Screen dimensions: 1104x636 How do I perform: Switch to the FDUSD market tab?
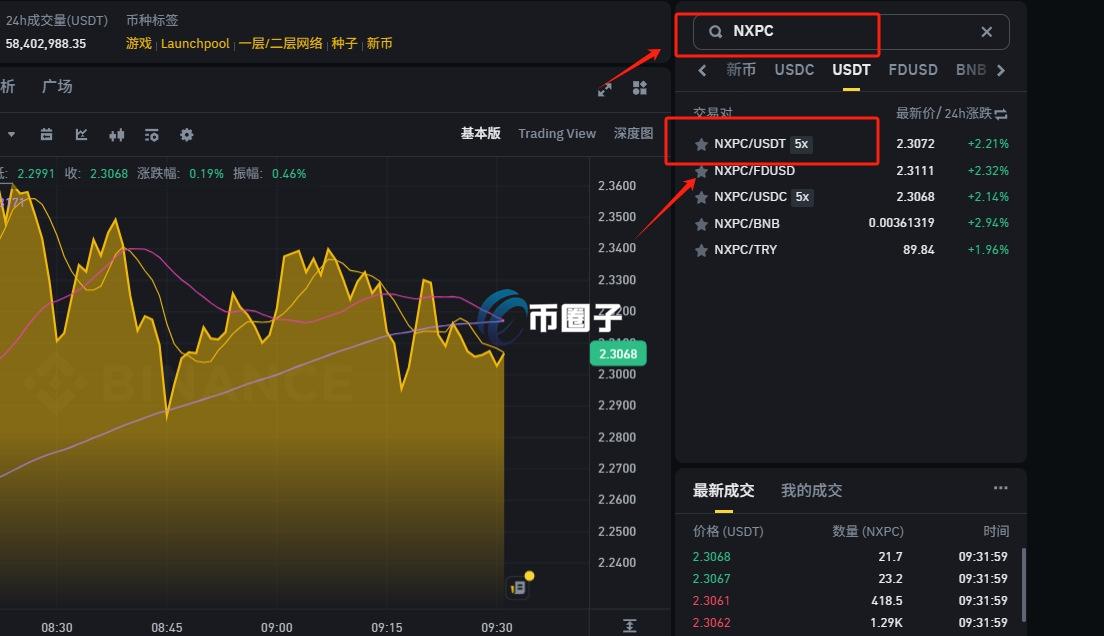[912, 70]
